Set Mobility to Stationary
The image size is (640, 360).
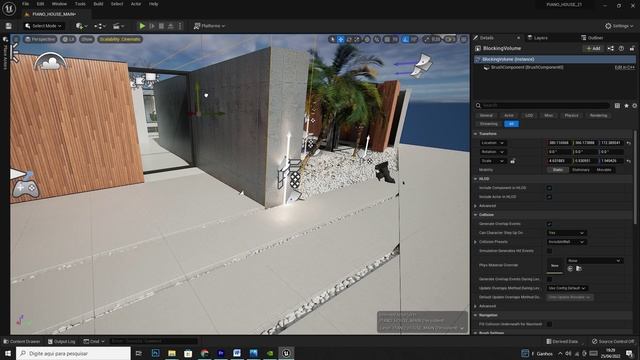[x=580, y=170]
